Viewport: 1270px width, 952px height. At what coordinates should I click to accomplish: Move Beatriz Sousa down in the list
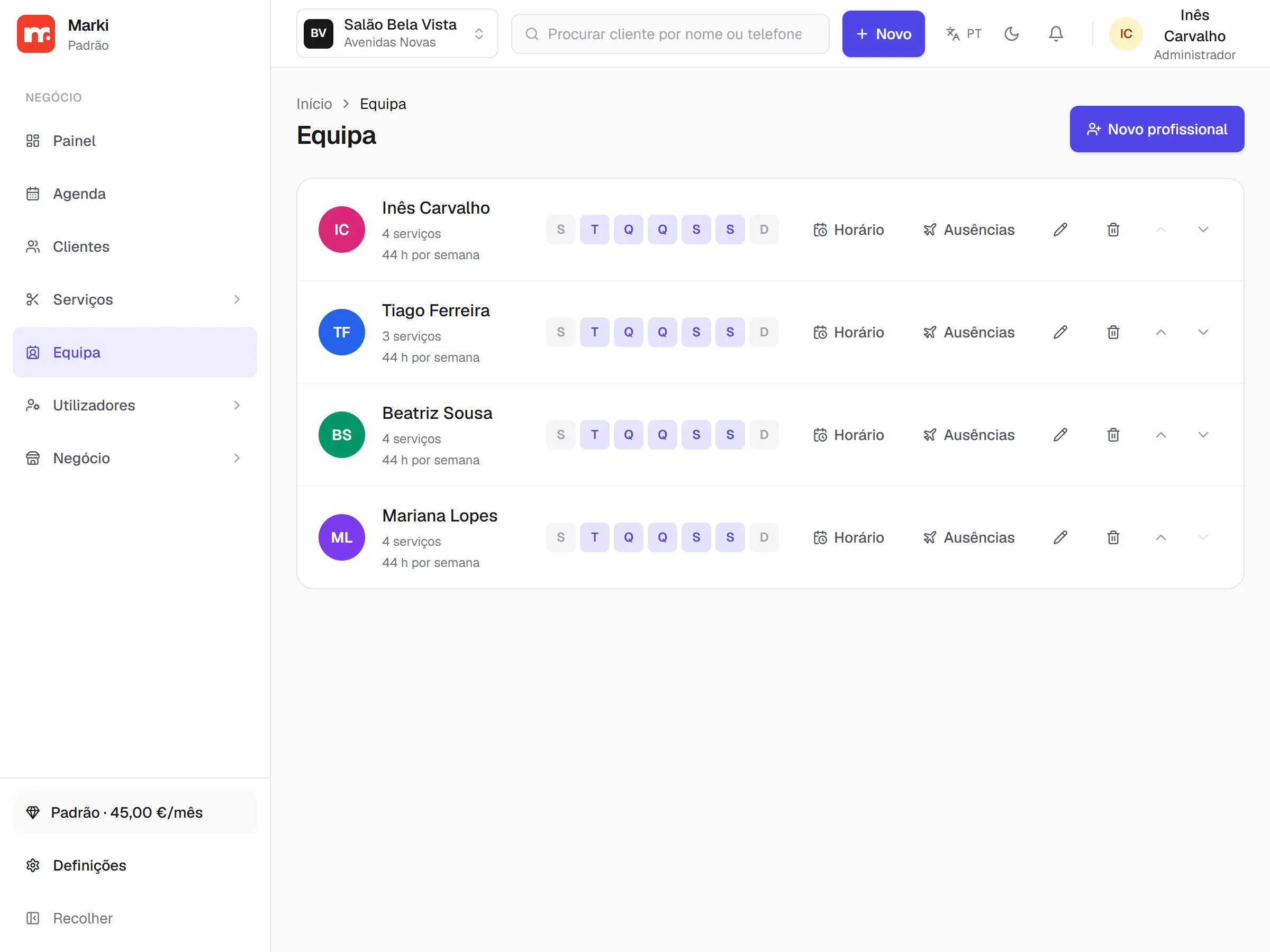tap(1203, 435)
